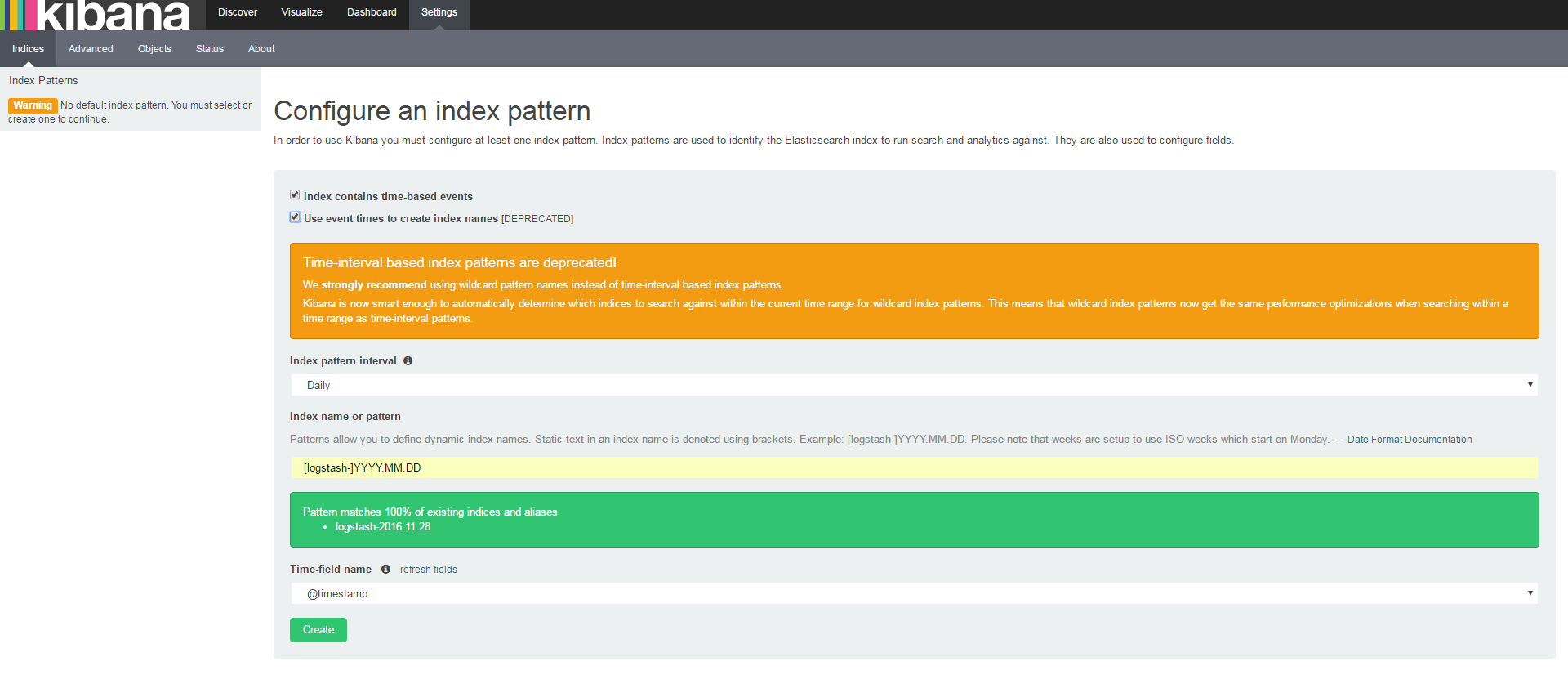Viewport: 1568px width, 684px height.
Task: Open the Index pattern interval Daily dropdown
Action: point(914,385)
